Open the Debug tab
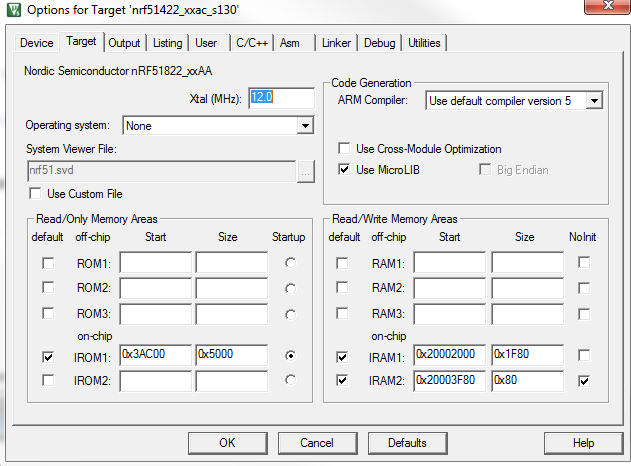 pyautogui.click(x=379, y=43)
